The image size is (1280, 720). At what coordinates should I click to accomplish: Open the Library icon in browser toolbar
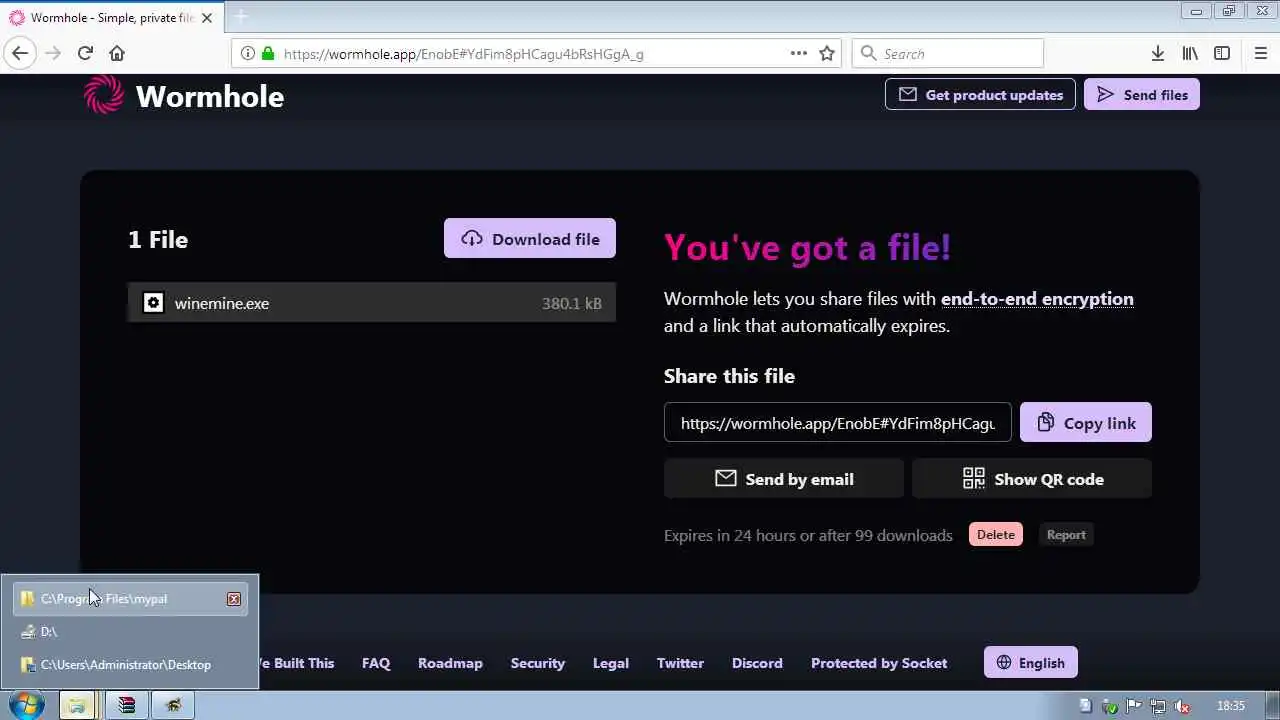point(1190,54)
